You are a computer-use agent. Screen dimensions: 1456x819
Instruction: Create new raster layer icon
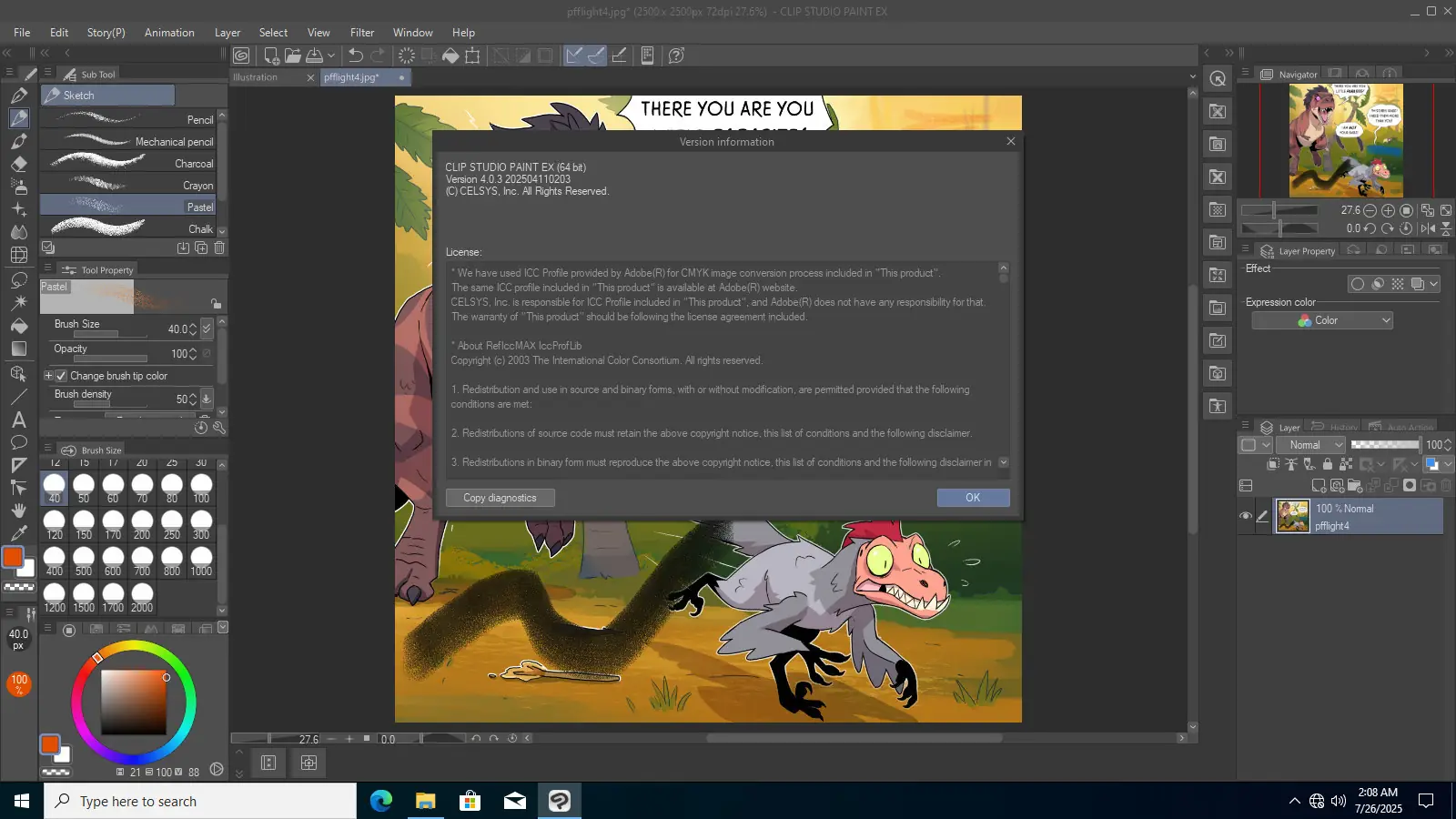(x=1319, y=486)
